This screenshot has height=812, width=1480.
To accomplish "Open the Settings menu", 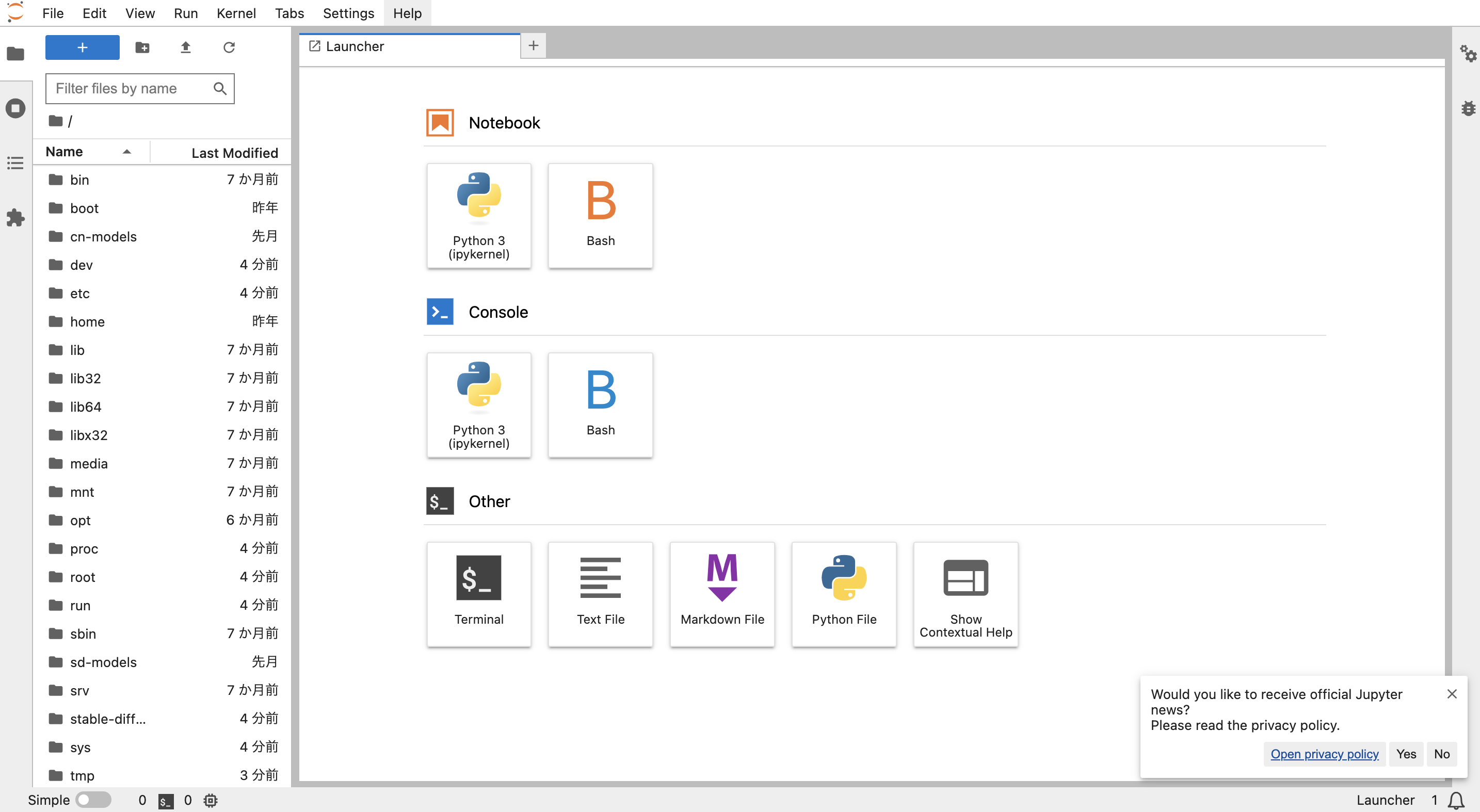I will pyautogui.click(x=348, y=12).
